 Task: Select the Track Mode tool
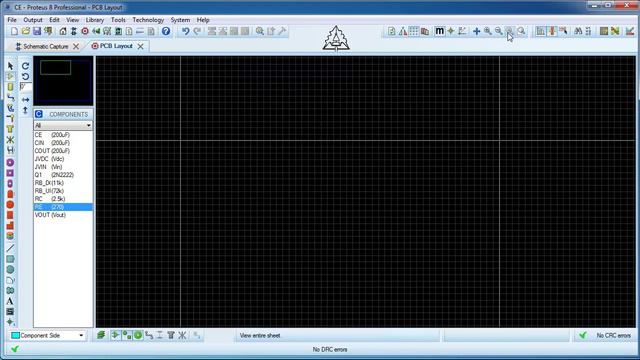10,98
